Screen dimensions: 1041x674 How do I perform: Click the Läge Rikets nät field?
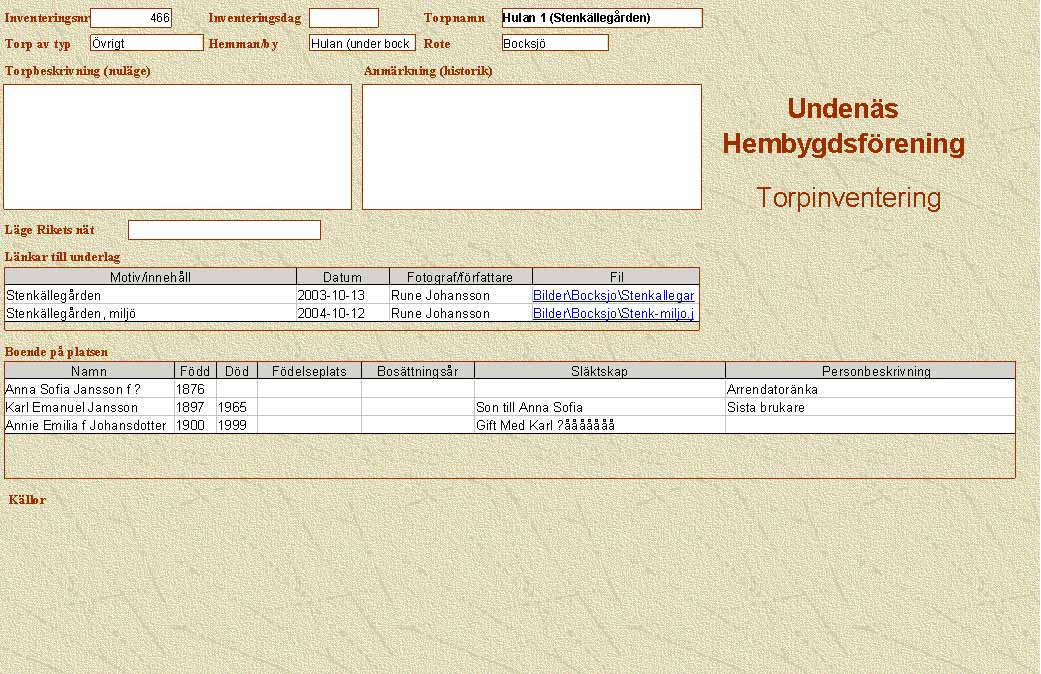tap(224, 230)
